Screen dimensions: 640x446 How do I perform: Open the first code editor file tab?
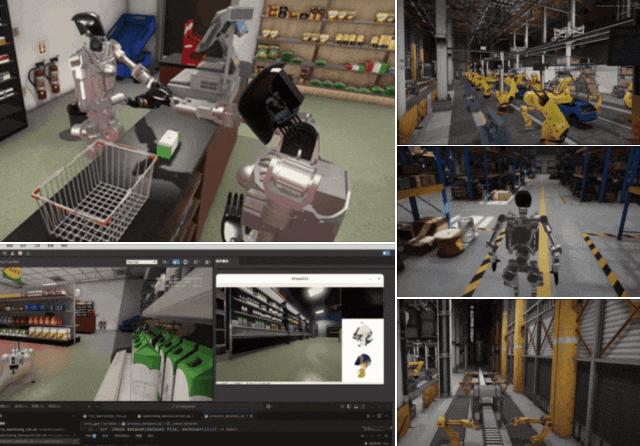107,416
